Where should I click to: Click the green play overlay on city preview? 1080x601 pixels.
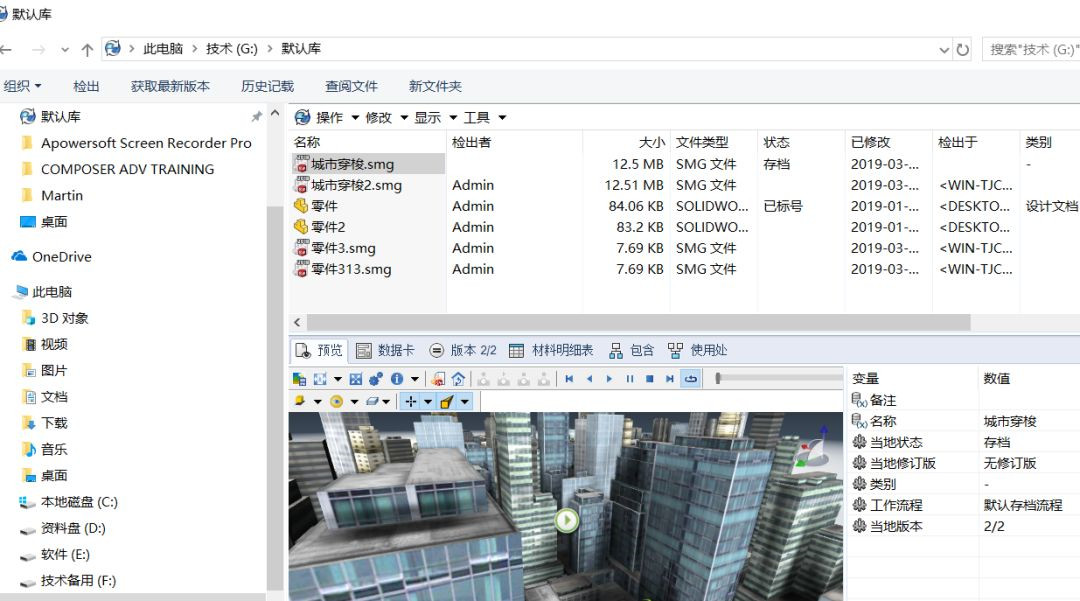pyautogui.click(x=567, y=520)
